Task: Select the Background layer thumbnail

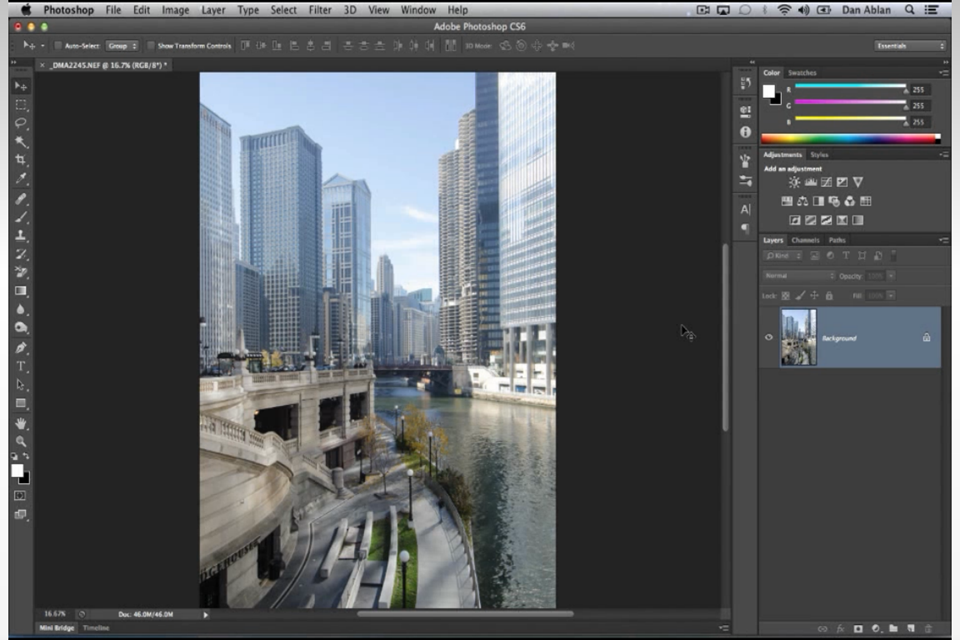Action: click(798, 337)
